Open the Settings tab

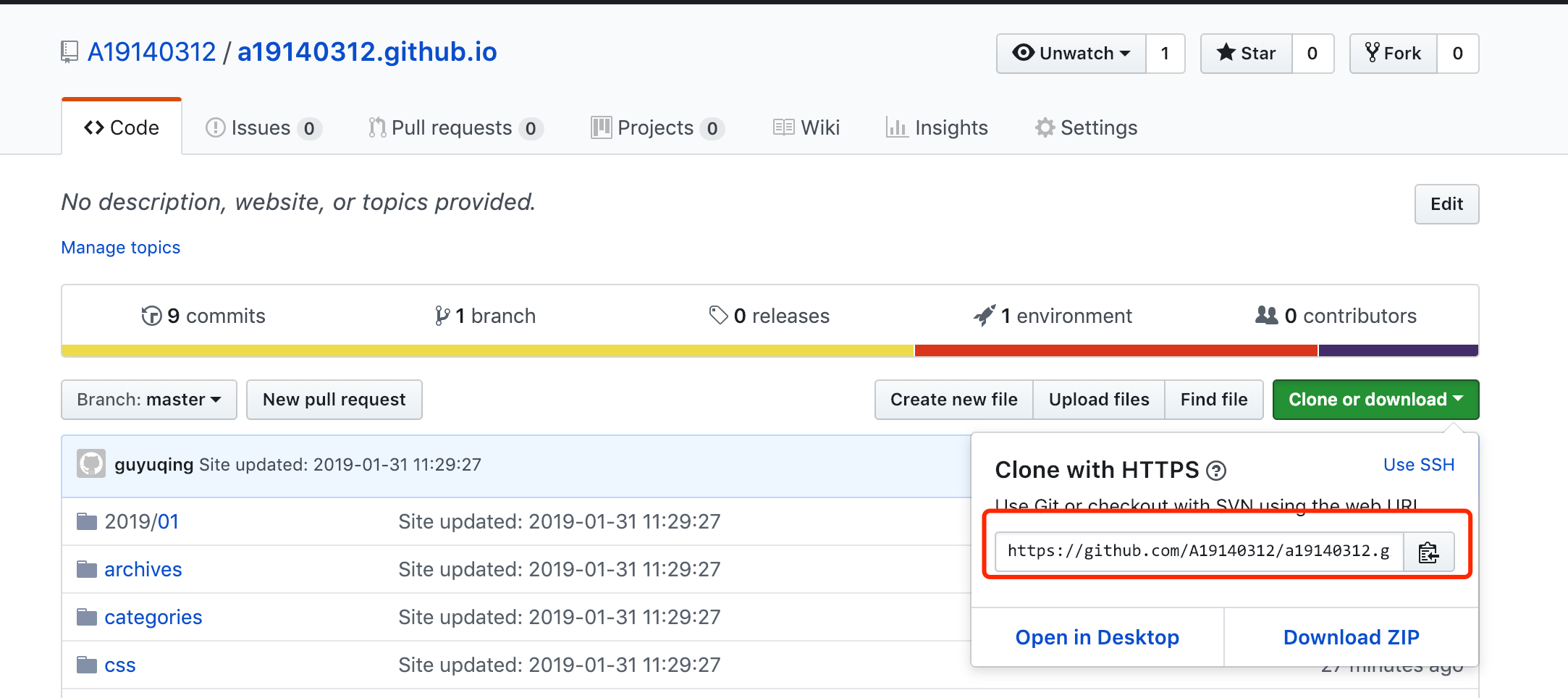tap(1087, 128)
